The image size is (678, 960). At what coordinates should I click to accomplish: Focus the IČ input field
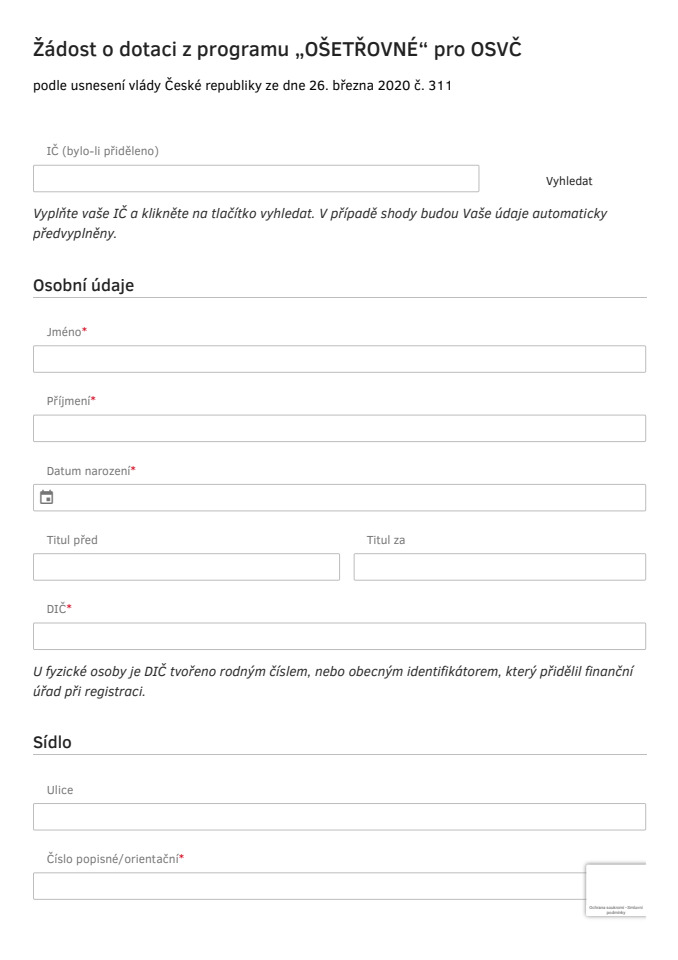(x=256, y=179)
